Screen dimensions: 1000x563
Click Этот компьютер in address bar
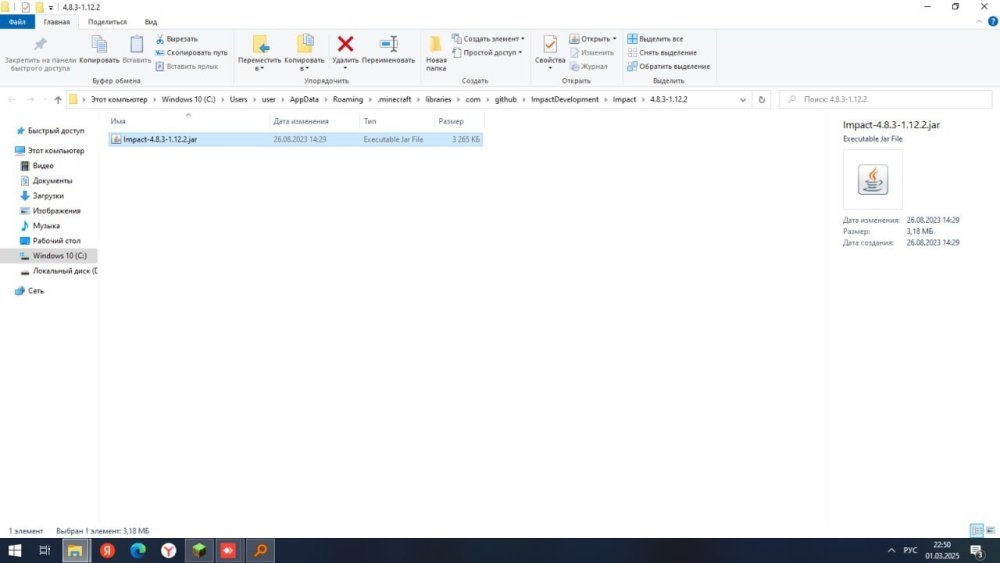coord(119,99)
